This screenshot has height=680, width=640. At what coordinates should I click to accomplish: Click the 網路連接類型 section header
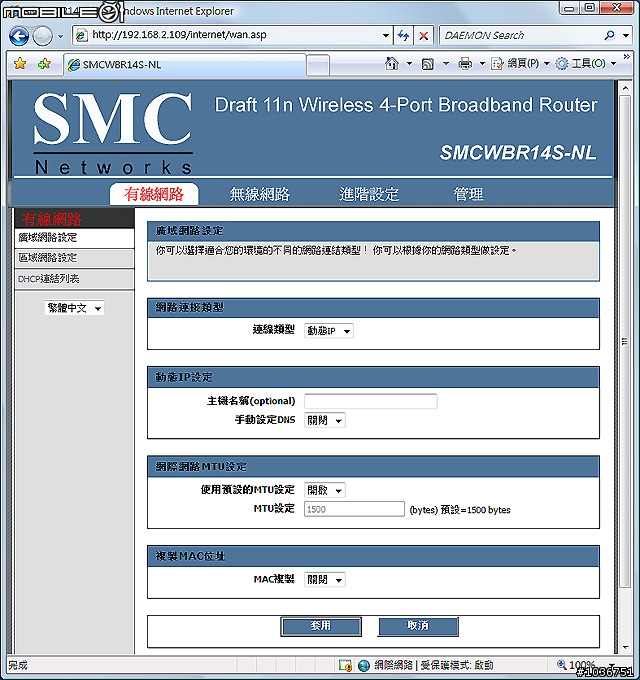coord(373,308)
